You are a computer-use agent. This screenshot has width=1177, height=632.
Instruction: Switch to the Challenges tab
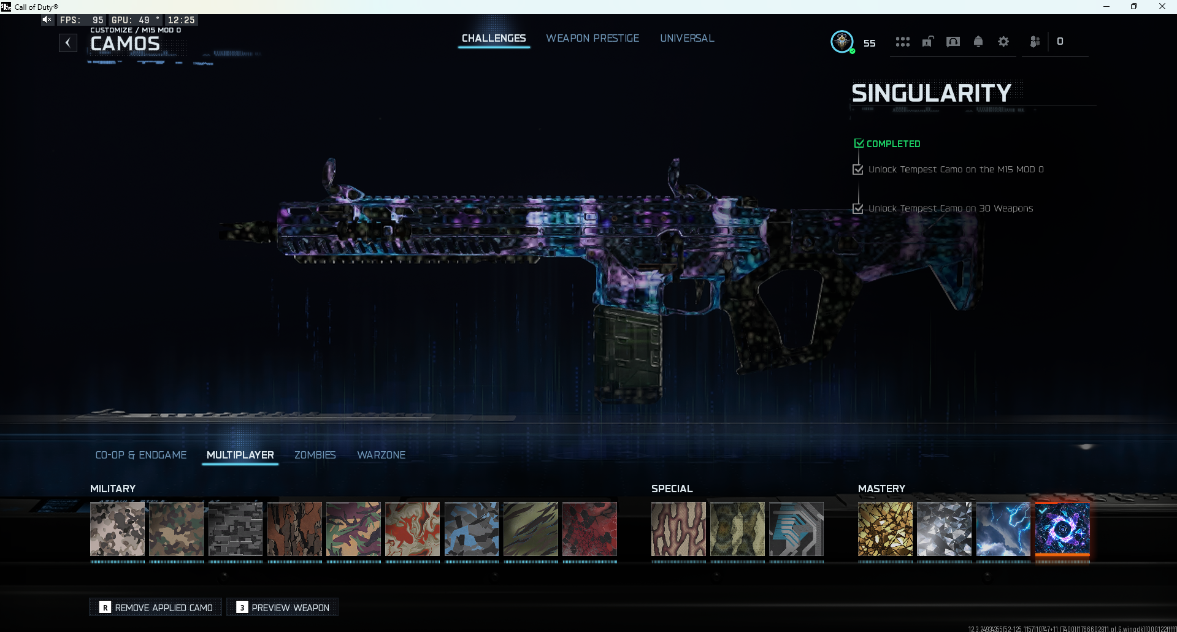tap(493, 38)
